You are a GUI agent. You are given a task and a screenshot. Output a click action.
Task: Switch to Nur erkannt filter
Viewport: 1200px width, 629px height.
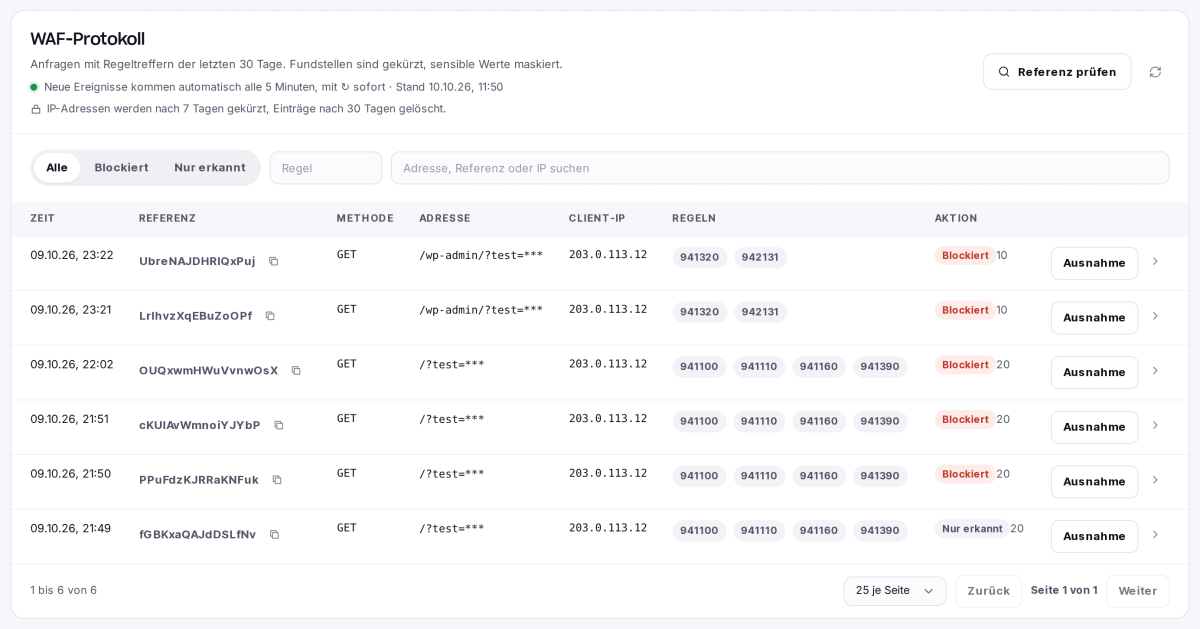[210, 168]
